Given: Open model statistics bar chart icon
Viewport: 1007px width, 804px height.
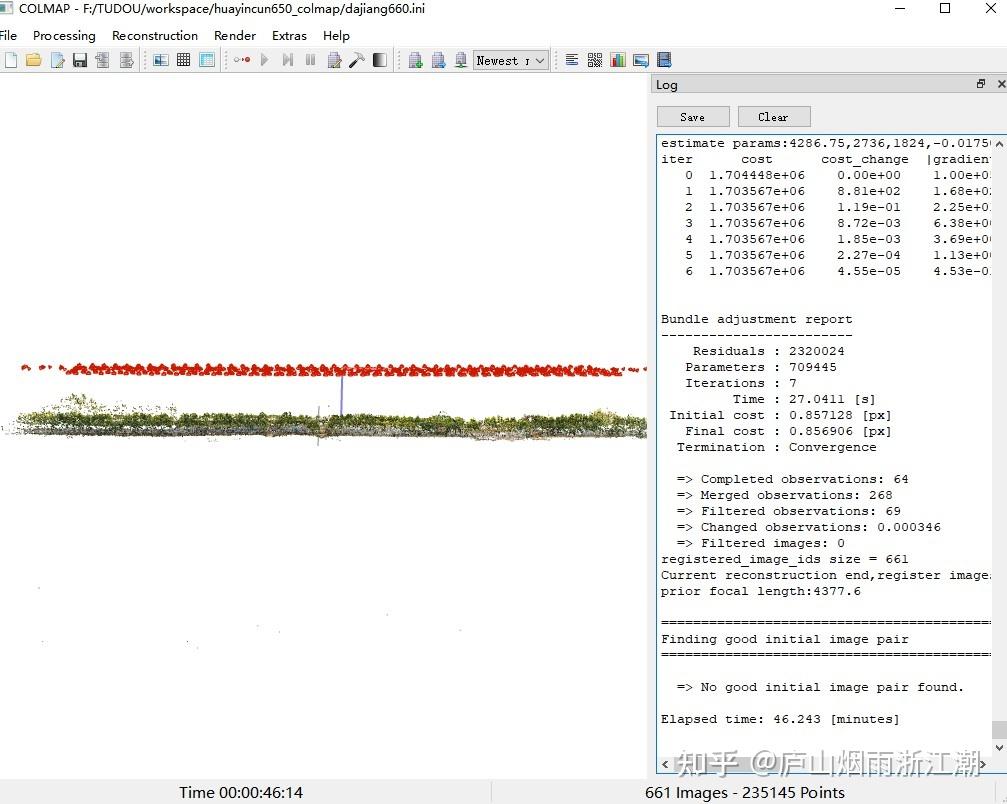Looking at the screenshot, I should click(x=618, y=60).
